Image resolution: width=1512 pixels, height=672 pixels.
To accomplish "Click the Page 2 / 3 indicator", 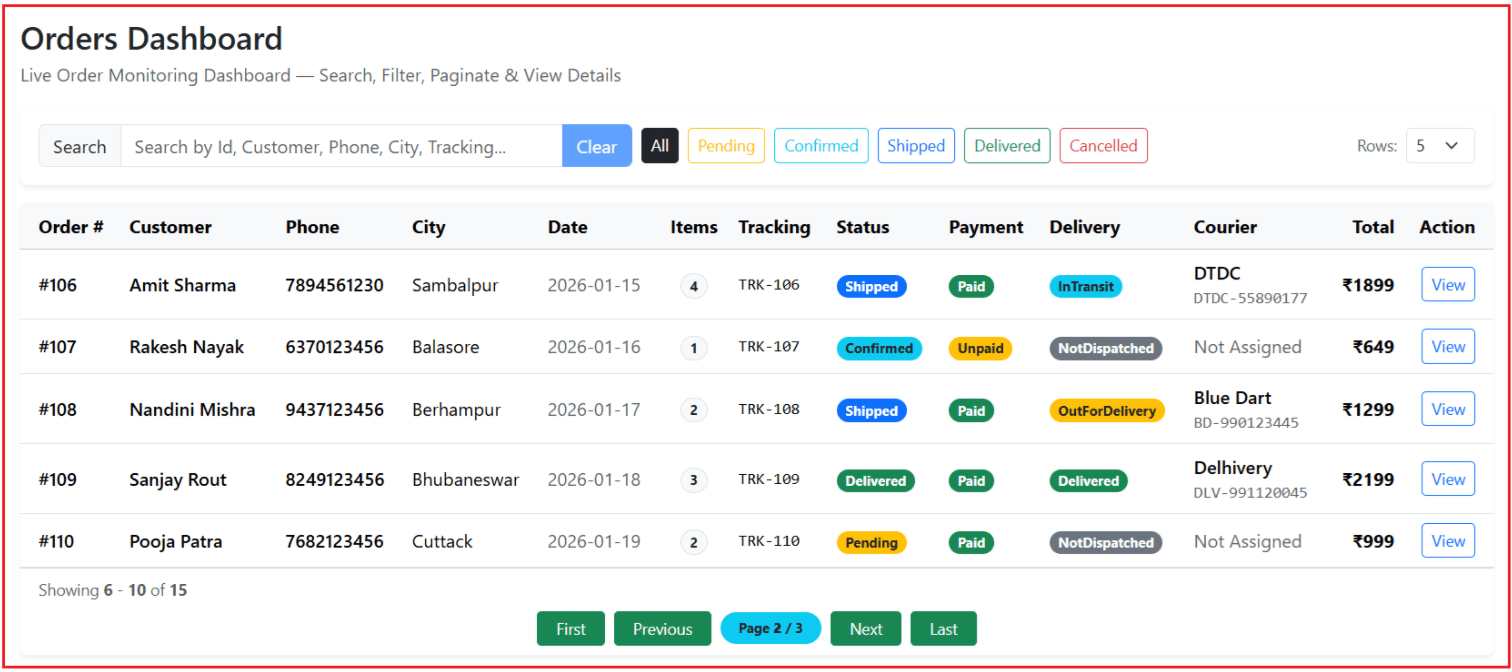I will [770, 629].
